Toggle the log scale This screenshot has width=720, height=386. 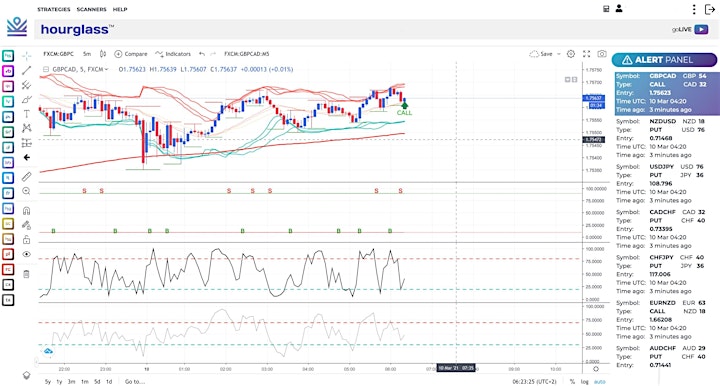point(585,381)
